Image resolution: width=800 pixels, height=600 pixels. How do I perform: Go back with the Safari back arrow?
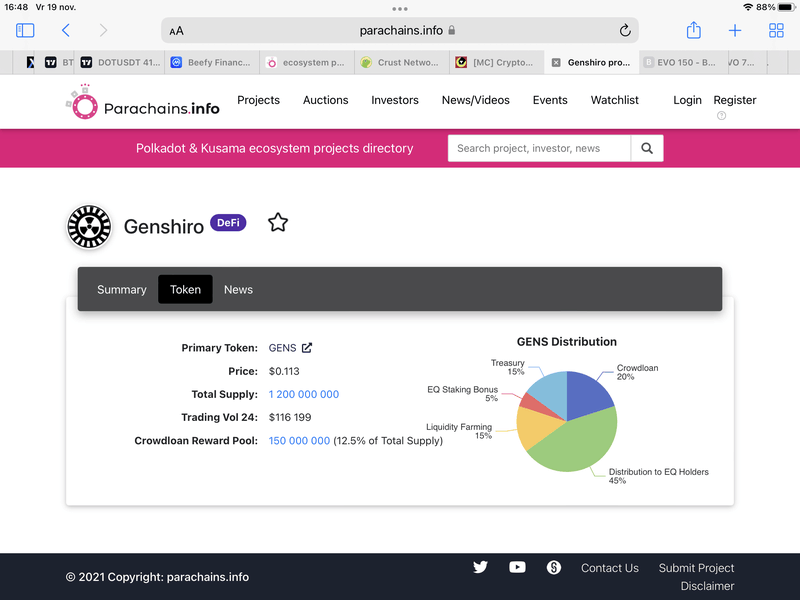66,31
